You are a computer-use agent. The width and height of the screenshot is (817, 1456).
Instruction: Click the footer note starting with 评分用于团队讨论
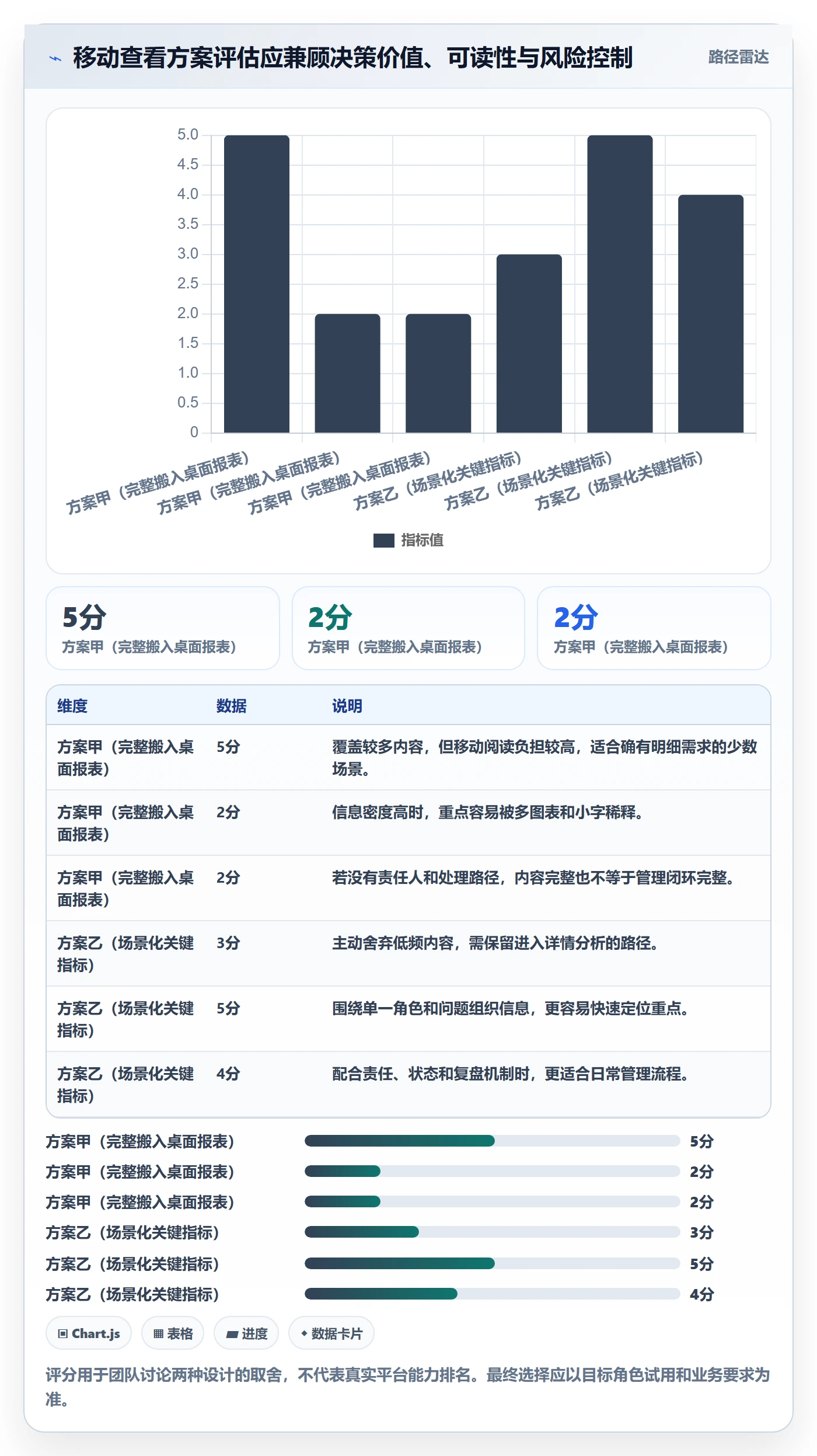tap(408, 1387)
